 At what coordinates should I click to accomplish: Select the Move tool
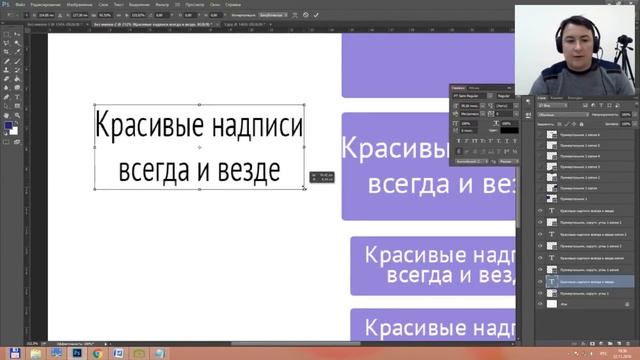(x=17, y=34)
